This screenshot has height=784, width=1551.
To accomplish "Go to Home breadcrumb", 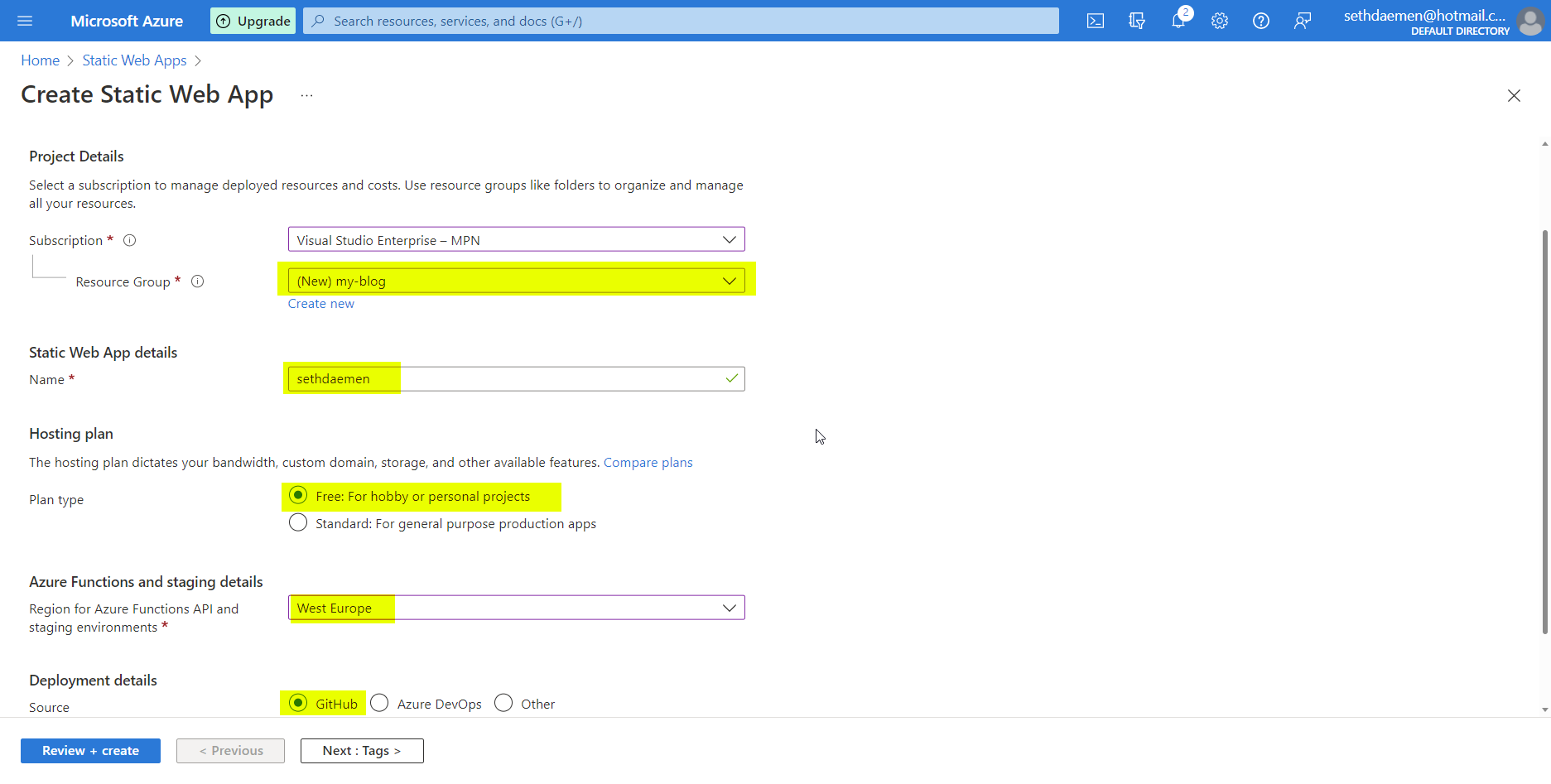I will pos(41,60).
